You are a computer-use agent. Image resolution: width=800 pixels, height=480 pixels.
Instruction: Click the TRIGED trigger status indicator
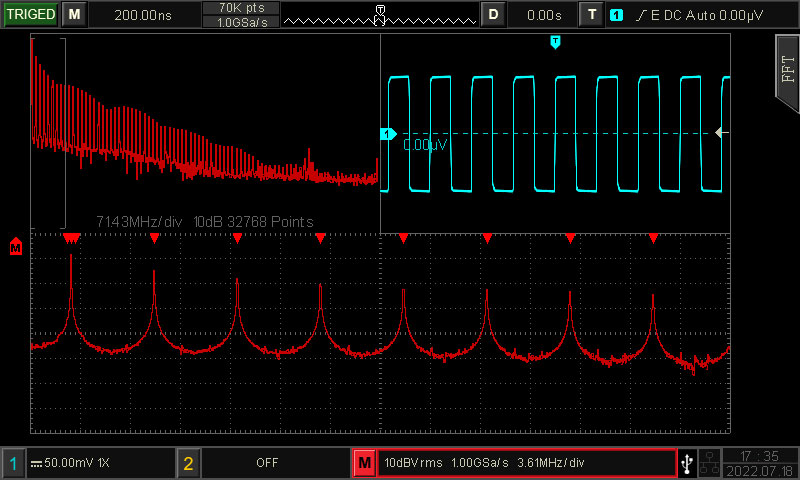(30, 14)
